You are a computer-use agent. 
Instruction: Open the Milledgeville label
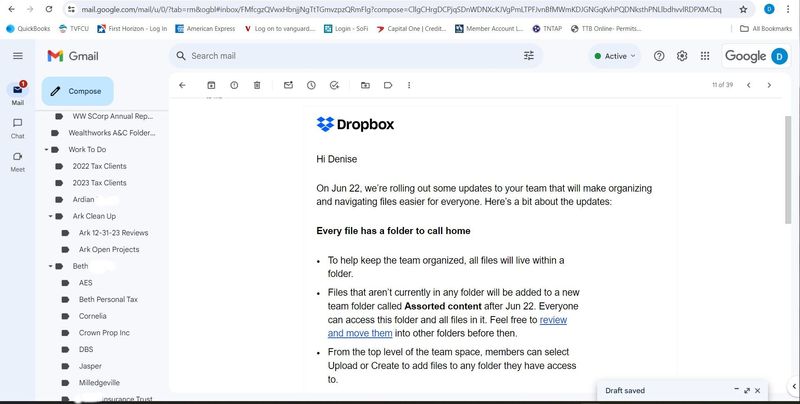[99, 383]
